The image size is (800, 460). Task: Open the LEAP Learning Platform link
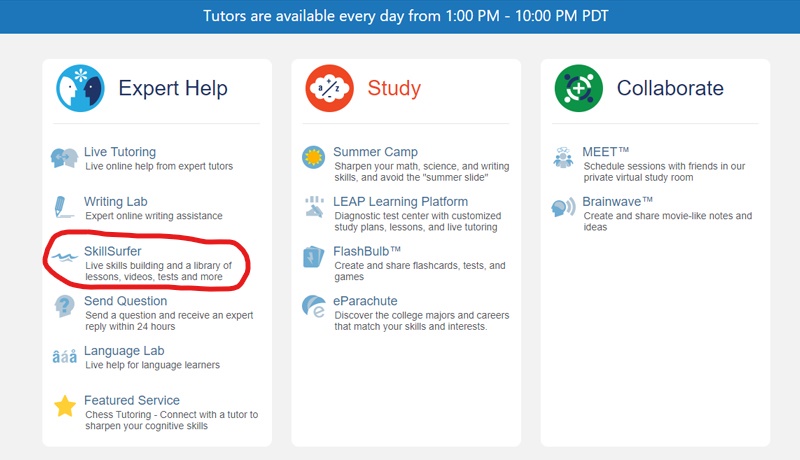(x=400, y=201)
